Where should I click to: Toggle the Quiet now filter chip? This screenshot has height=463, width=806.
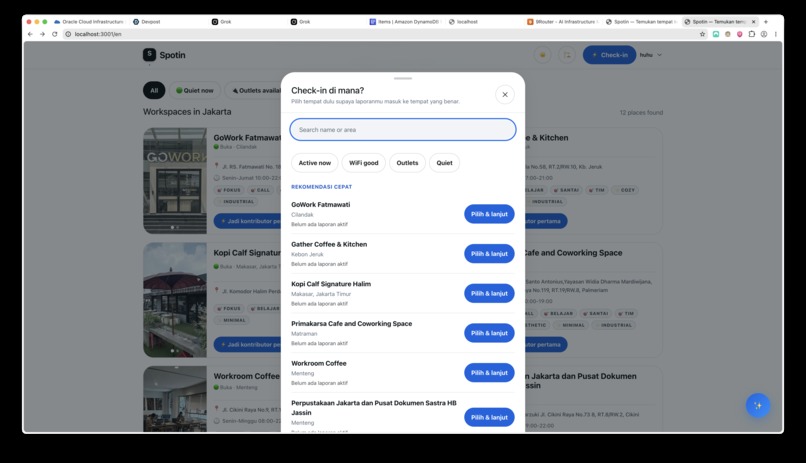pyautogui.click(x=195, y=90)
